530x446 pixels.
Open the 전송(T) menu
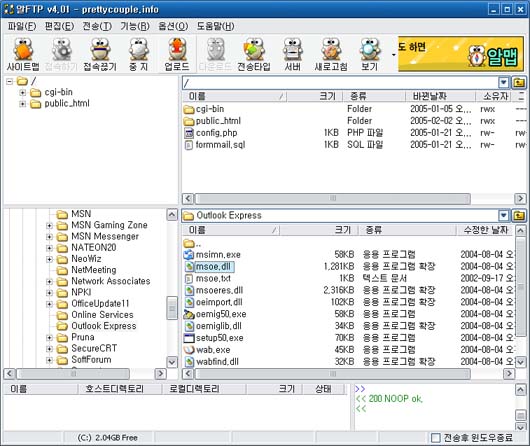pos(97,26)
